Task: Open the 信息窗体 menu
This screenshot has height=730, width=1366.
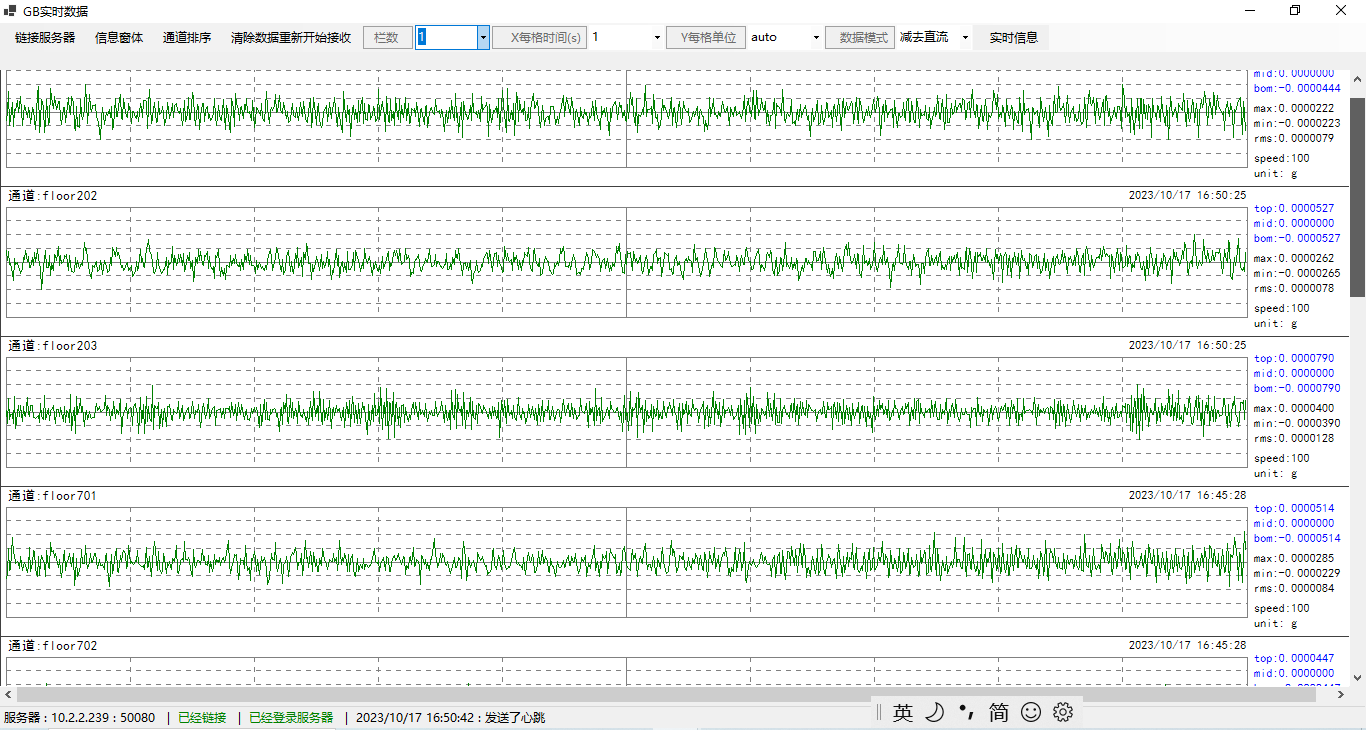Action: click(119, 38)
